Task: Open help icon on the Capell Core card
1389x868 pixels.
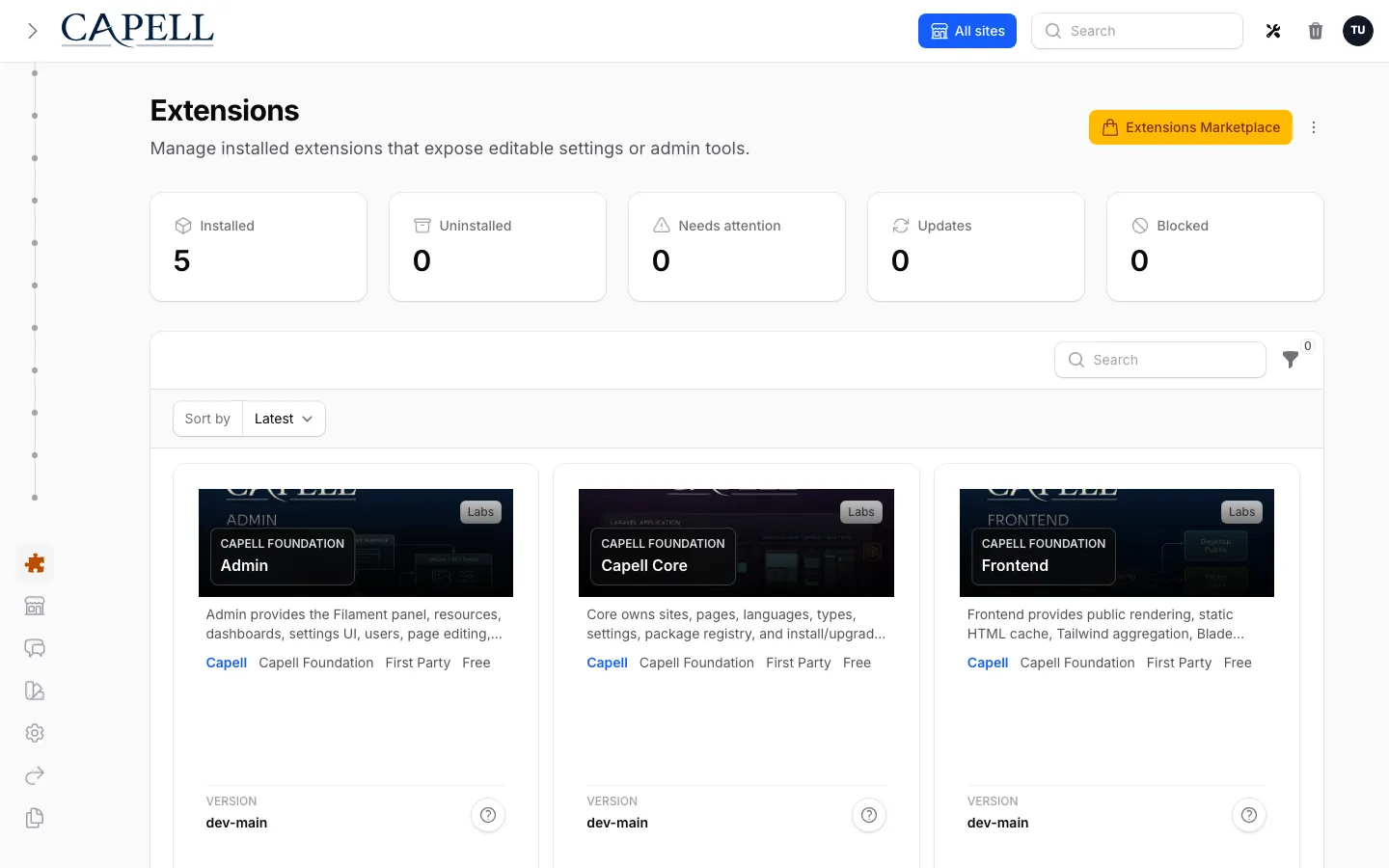Action: point(869,815)
